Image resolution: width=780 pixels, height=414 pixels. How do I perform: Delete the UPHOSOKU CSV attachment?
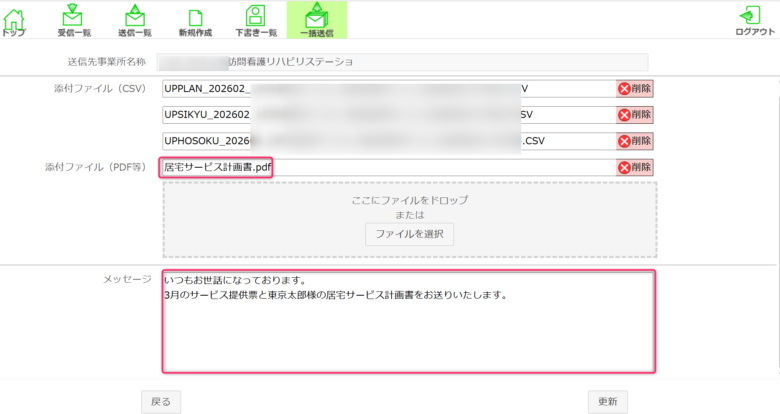tap(635, 141)
